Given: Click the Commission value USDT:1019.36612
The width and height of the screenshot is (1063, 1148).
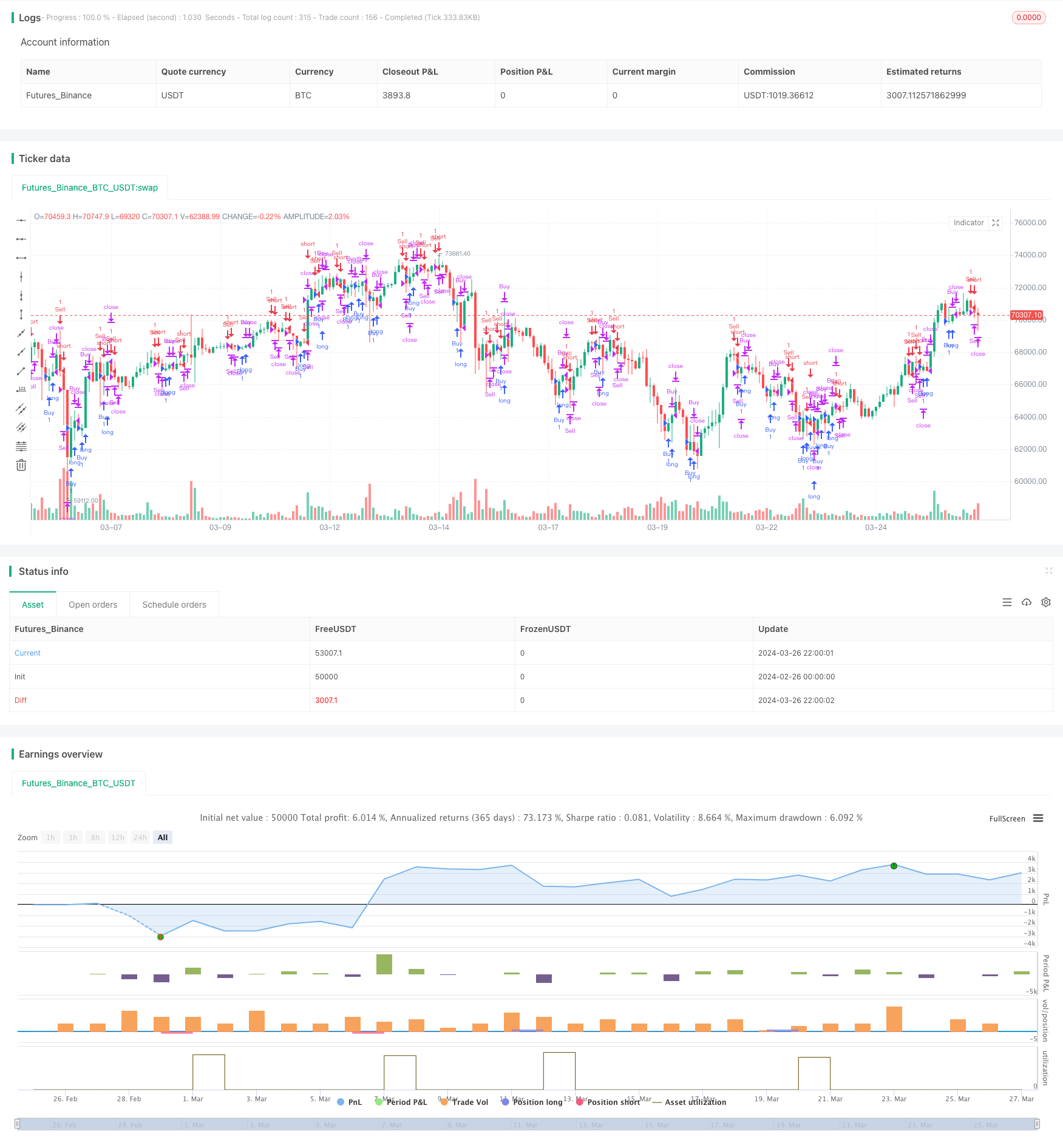Looking at the screenshot, I should coord(778,95).
